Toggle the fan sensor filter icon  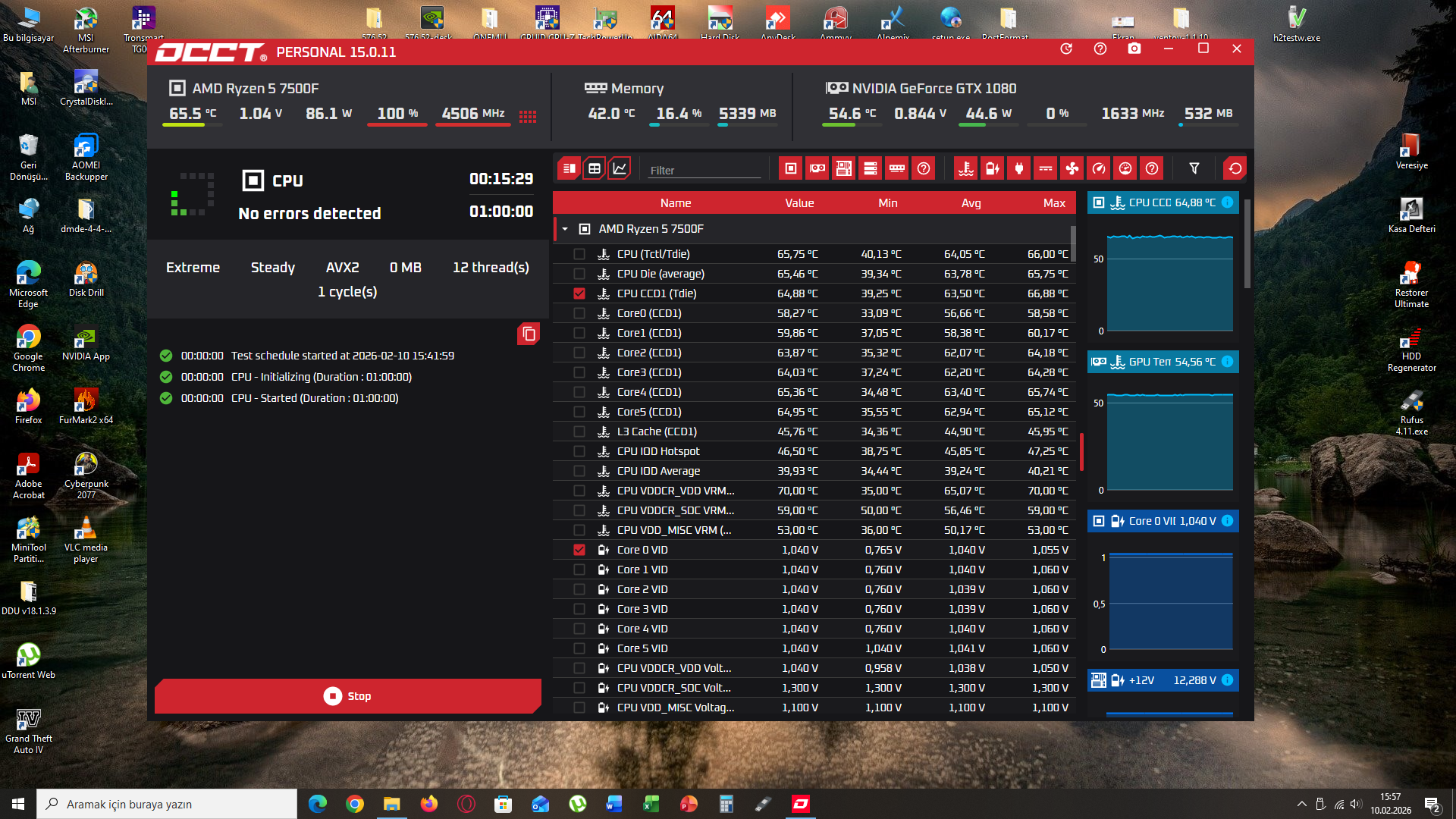coord(1072,168)
